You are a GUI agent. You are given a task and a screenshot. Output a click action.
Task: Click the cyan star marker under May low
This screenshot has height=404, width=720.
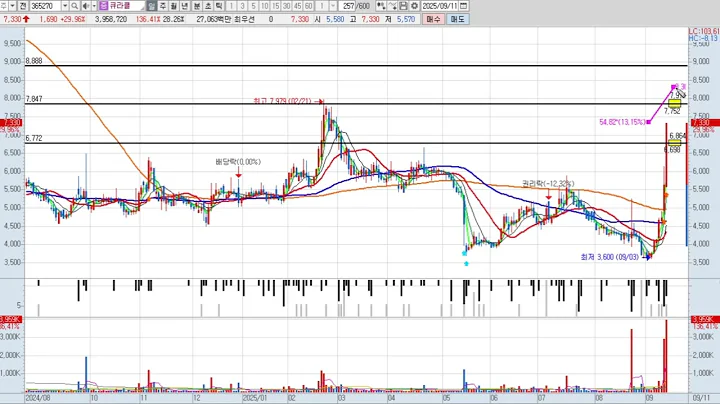[467, 264]
